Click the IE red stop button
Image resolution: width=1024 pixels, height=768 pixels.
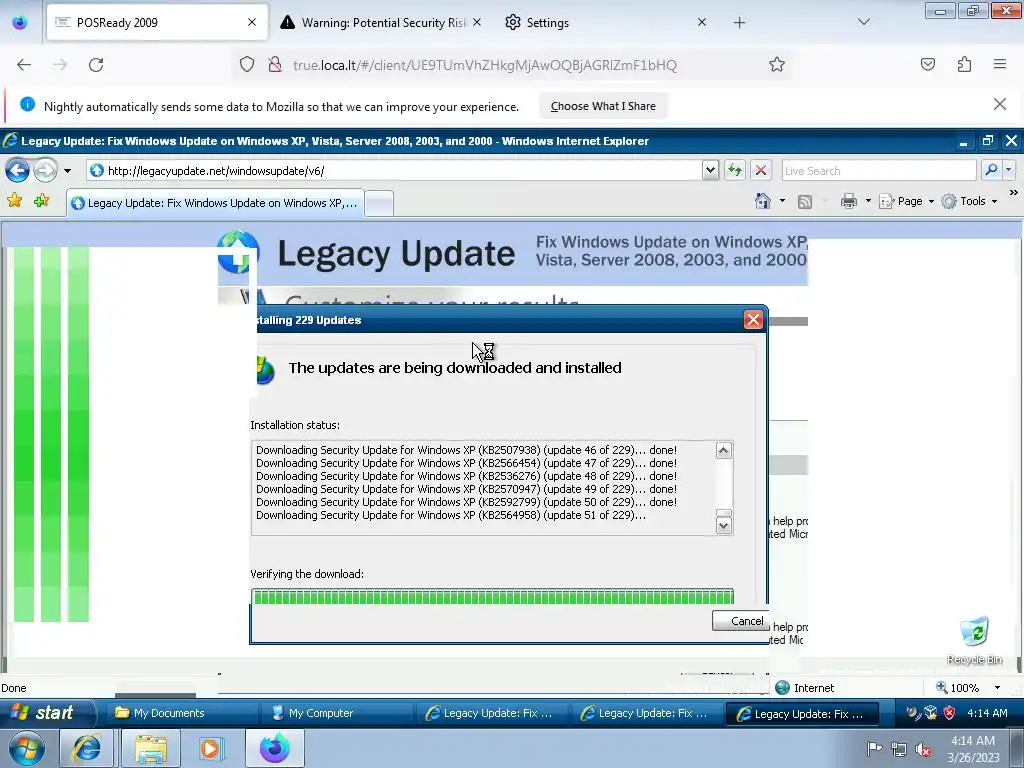761,171
